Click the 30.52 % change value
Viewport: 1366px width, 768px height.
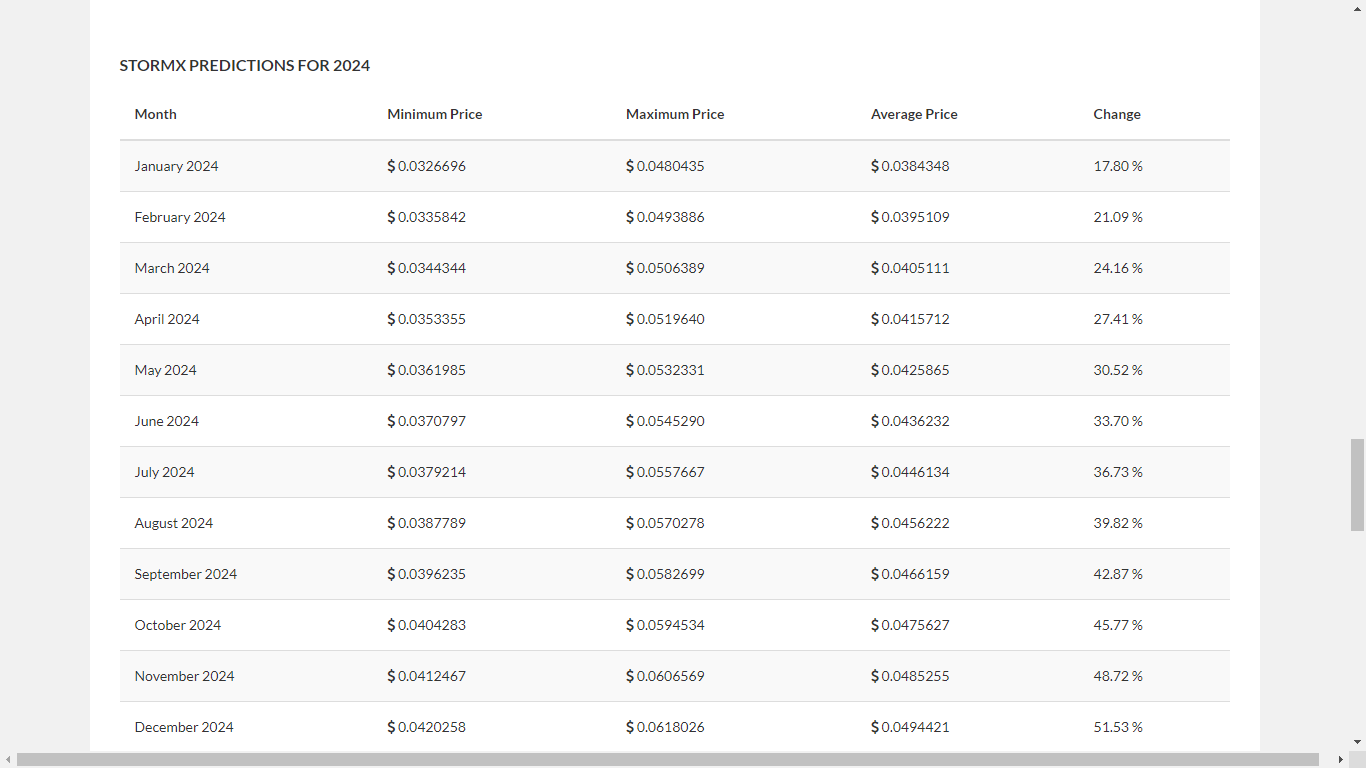coord(1118,370)
